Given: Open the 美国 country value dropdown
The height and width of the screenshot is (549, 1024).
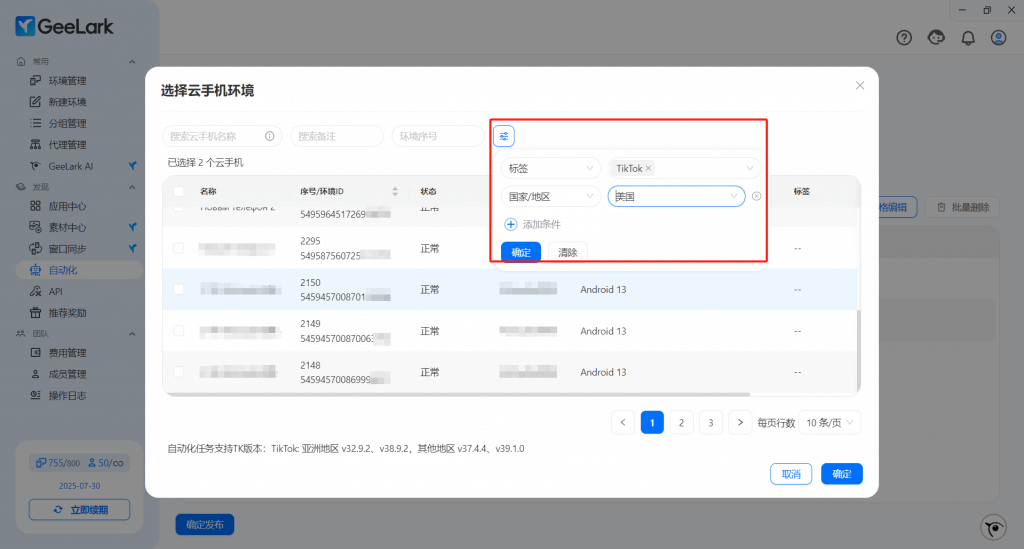Looking at the screenshot, I should 676,196.
